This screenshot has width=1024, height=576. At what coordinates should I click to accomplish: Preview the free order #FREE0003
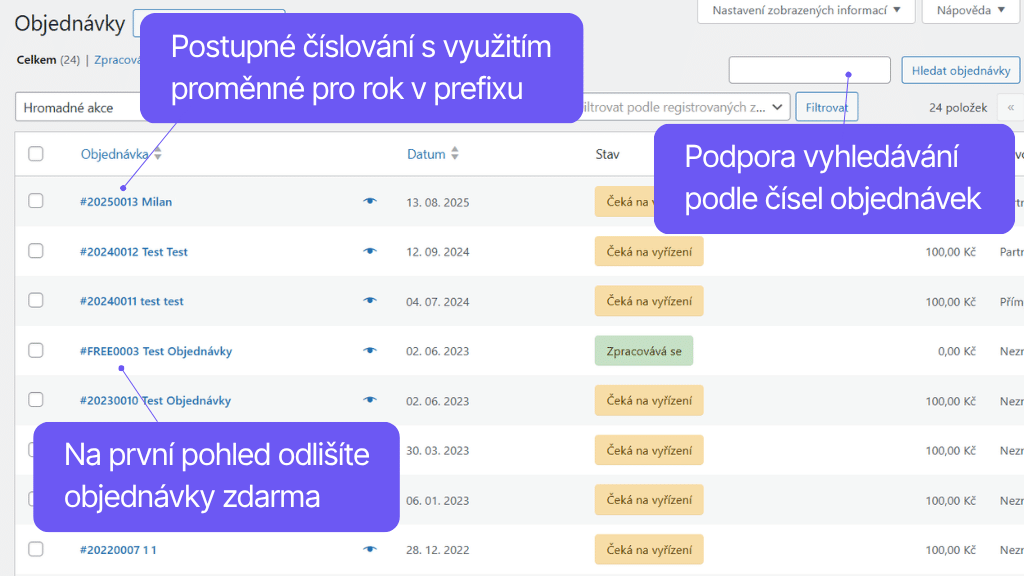[x=369, y=351]
